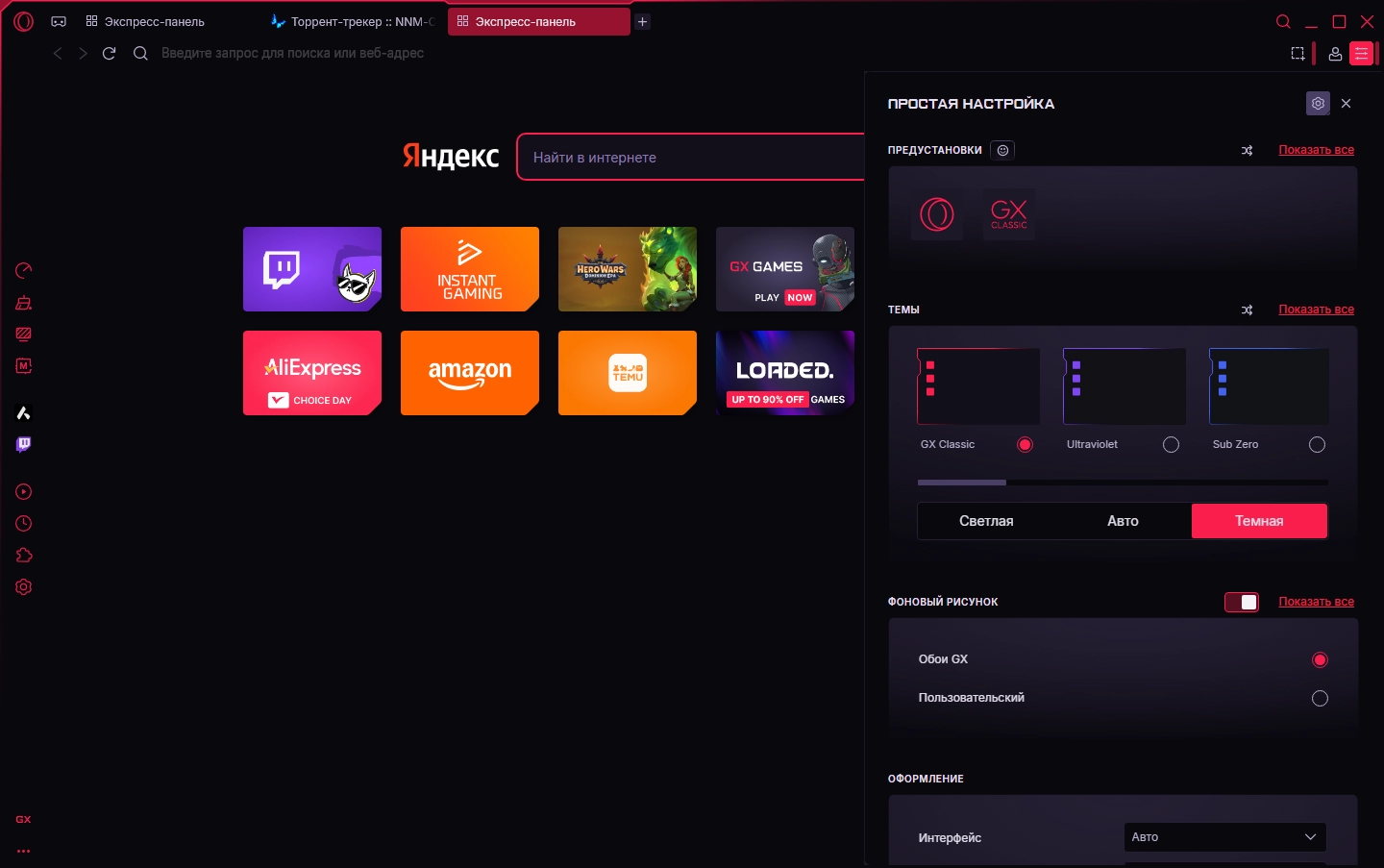Toggle the red Easy Setup toolbar button

(x=1362, y=54)
